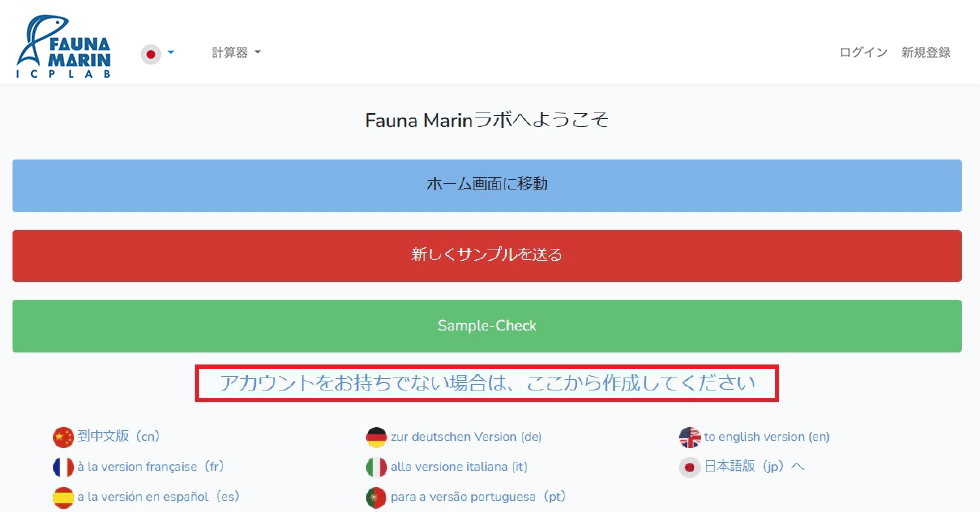Select the 日本語版 (jp) language link
This screenshot has width=980, height=512.
coord(754,467)
